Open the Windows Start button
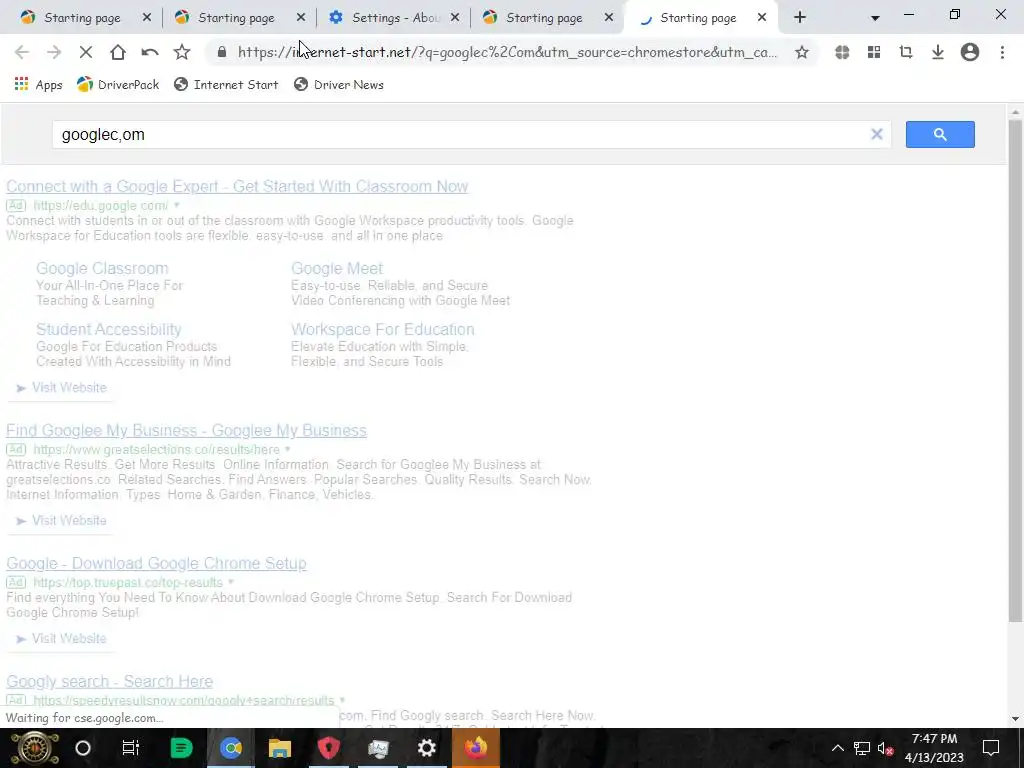Screen dimensions: 1024x768 click(x=35, y=748)
